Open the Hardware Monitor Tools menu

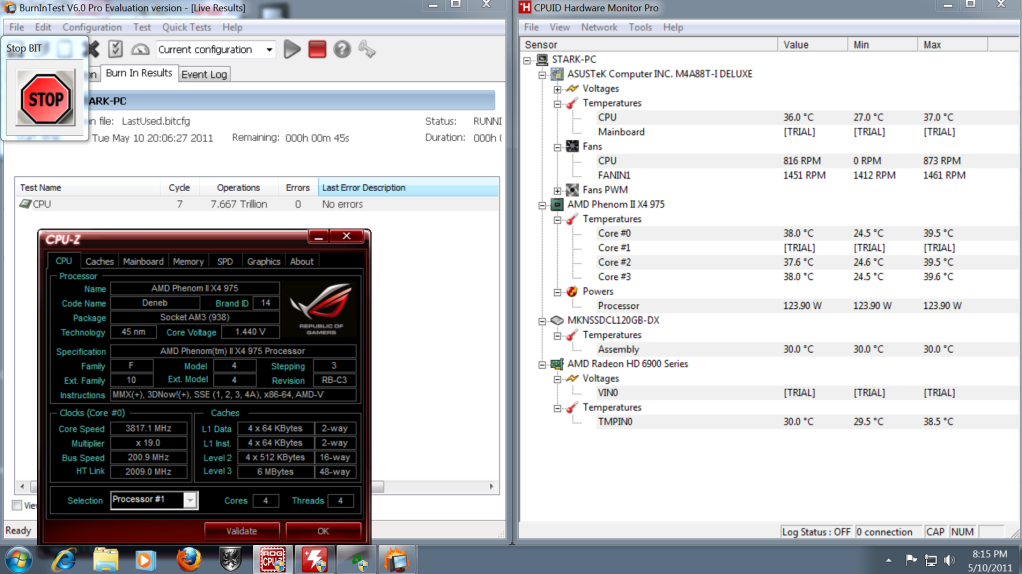[x=640, y=27]
